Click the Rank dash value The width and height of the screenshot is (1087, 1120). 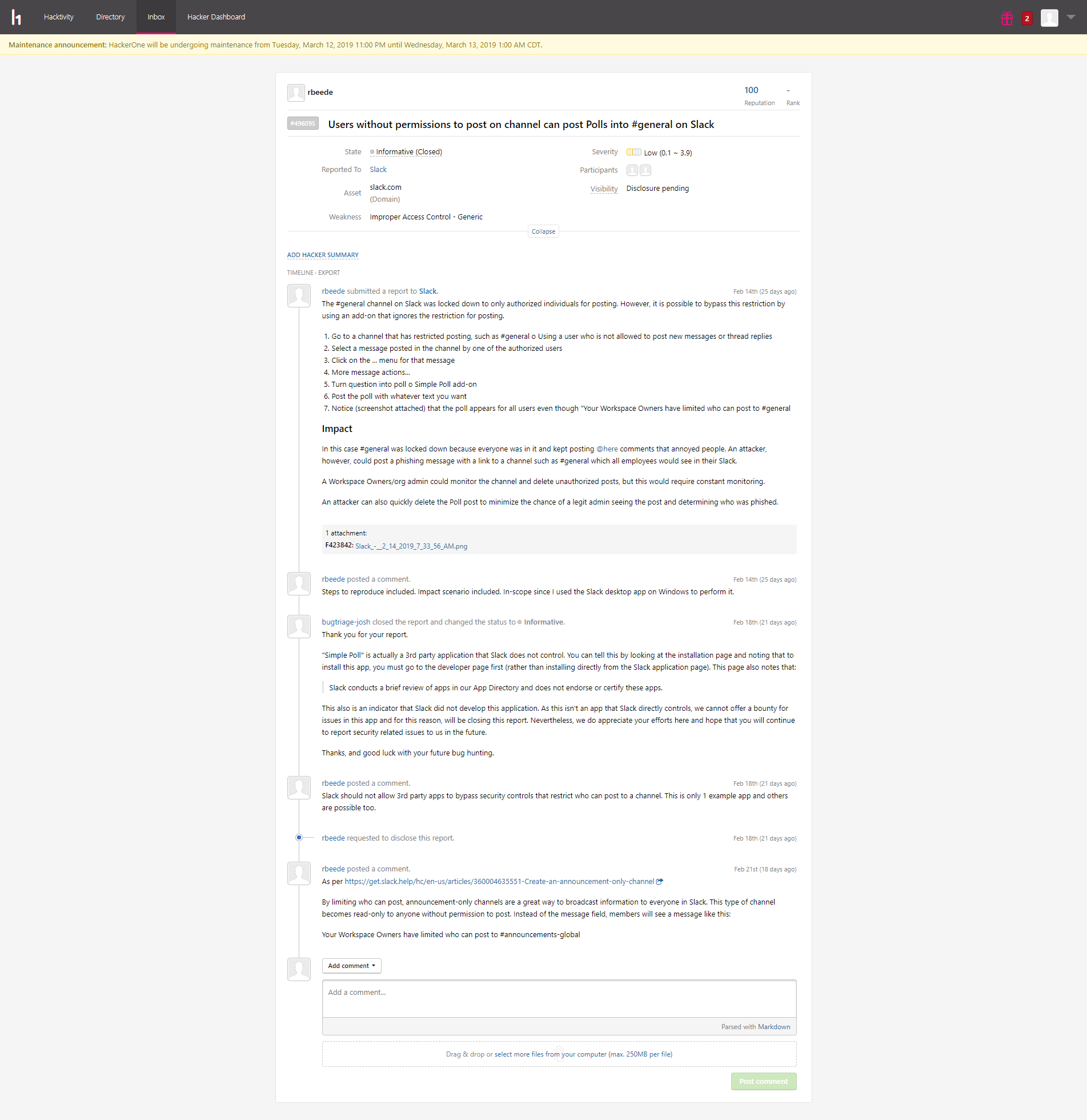click(x=788, y=90)
